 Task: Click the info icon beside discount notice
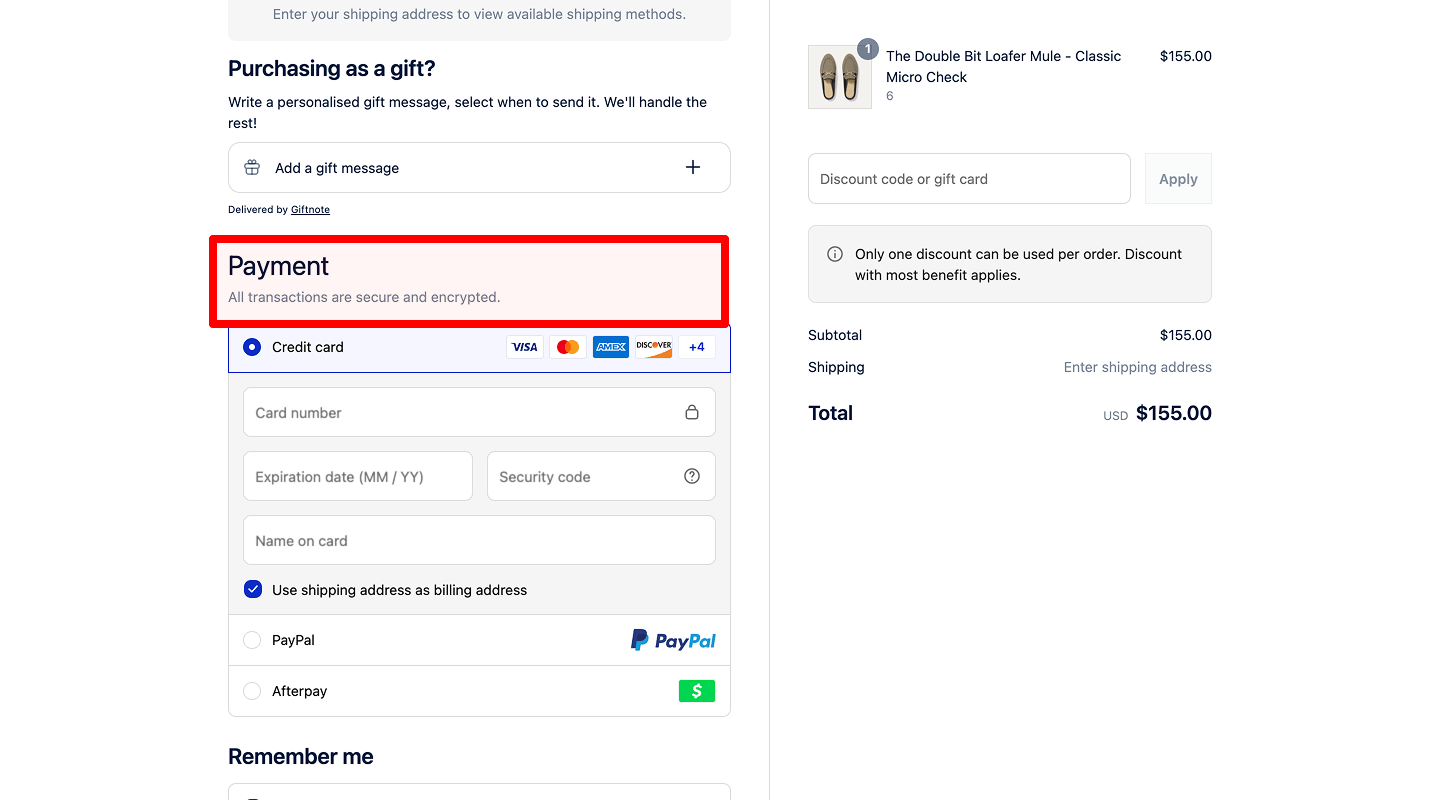835,253
